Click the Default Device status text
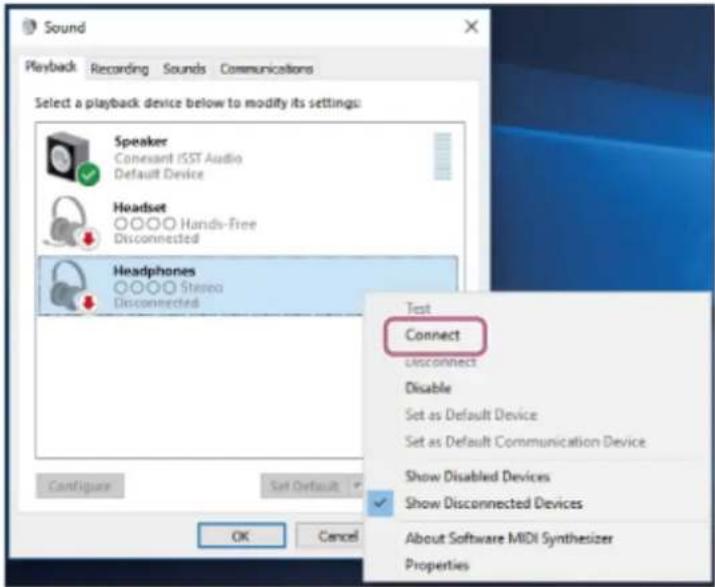 tap(159, 174)
